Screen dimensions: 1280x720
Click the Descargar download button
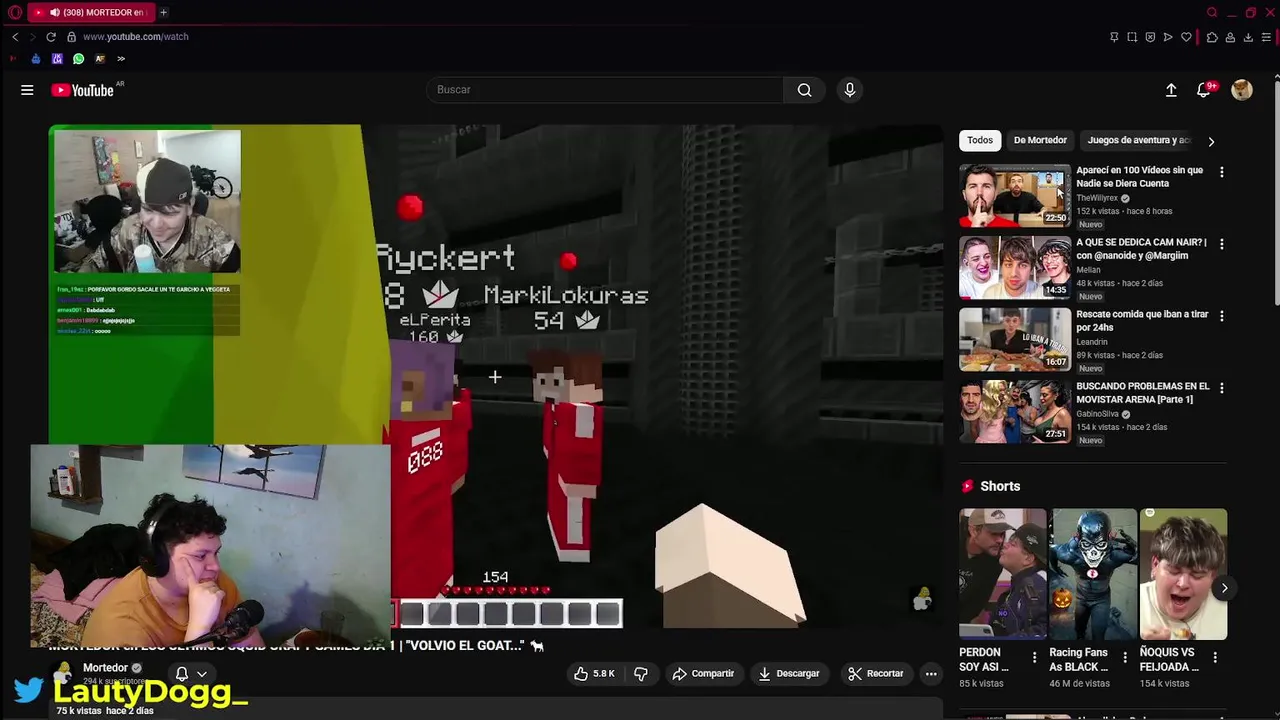(789, 674)
